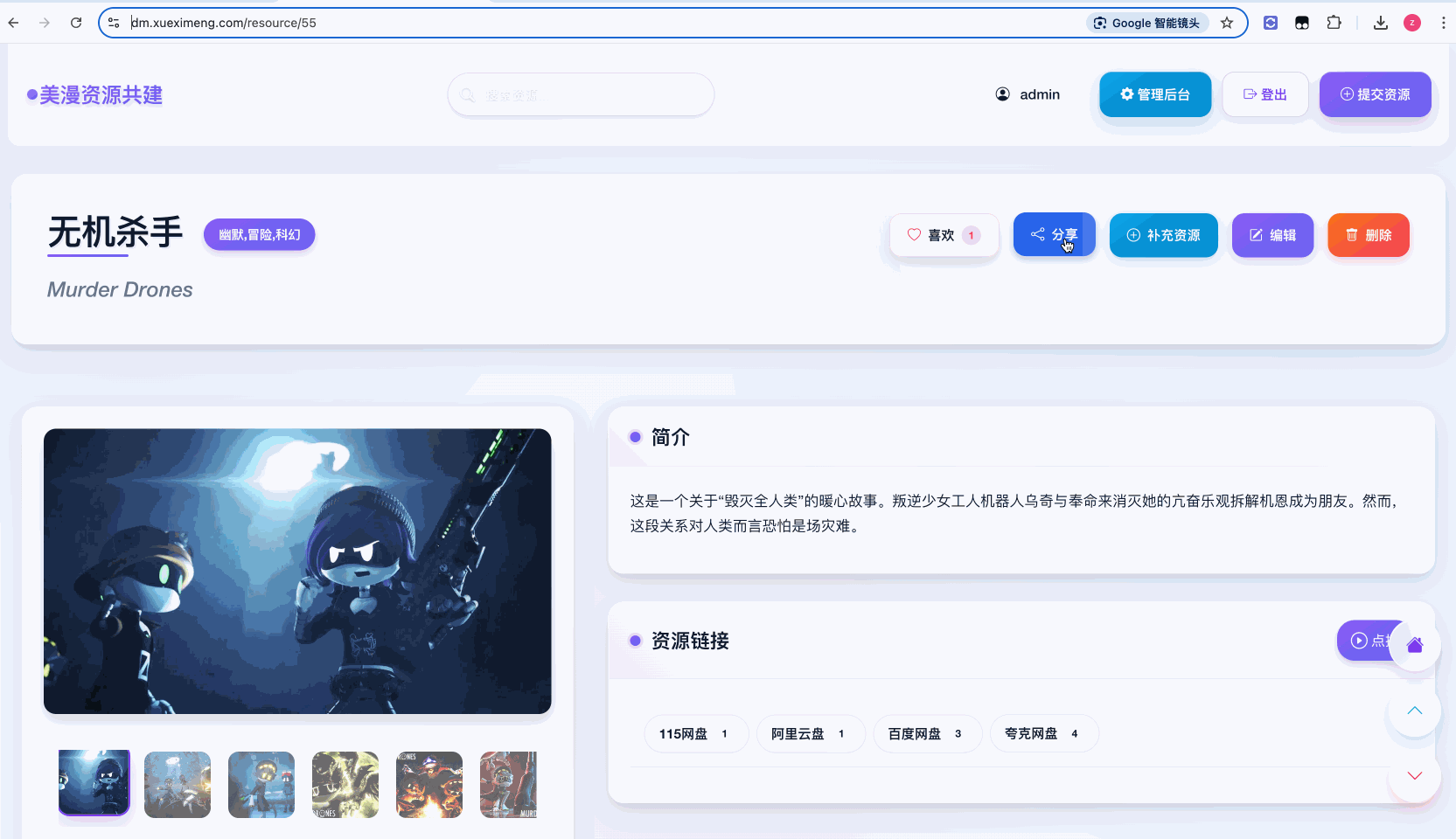
Task: Click 提交资源 submit resource button
Action: click(x=1375, y=94)
